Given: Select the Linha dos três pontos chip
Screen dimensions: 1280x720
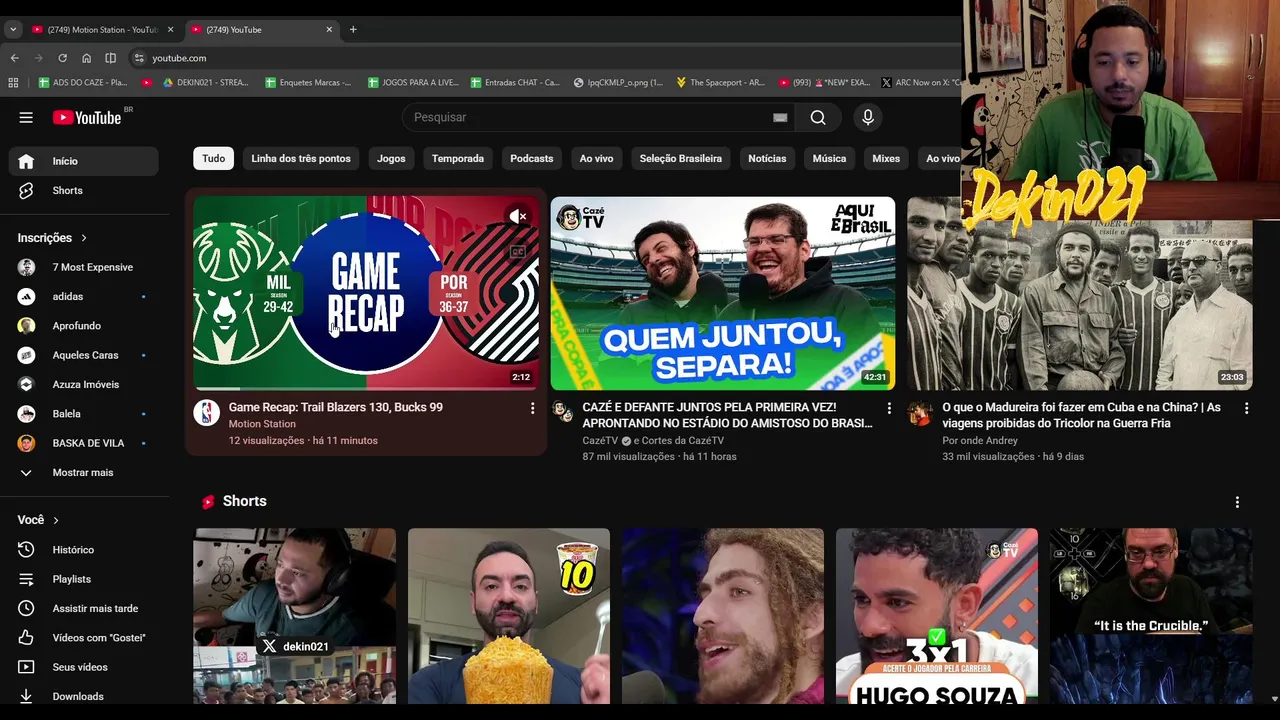Looking at the screenshot, I should coord(301,158).
